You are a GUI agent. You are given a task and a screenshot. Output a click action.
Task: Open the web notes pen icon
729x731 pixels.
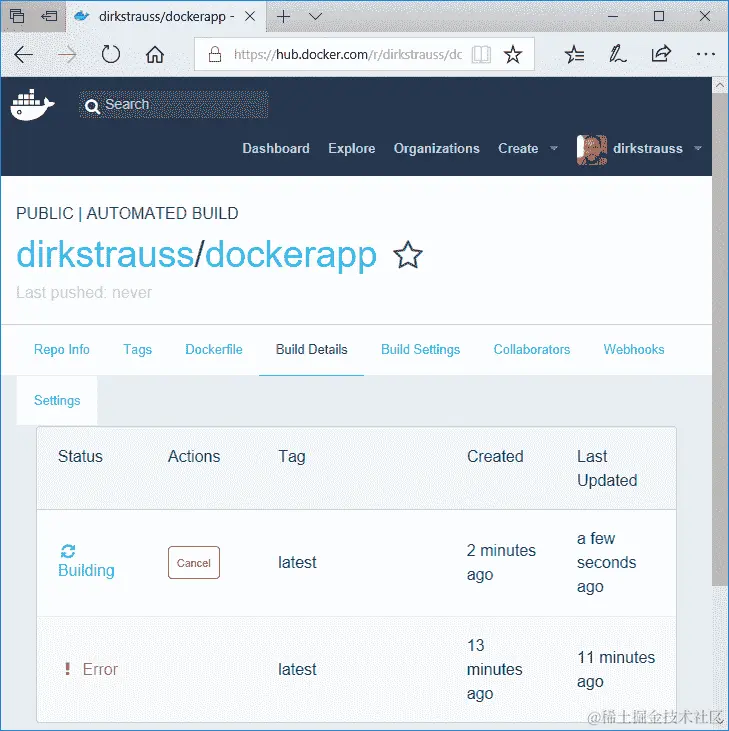click(x=617, y=55)
